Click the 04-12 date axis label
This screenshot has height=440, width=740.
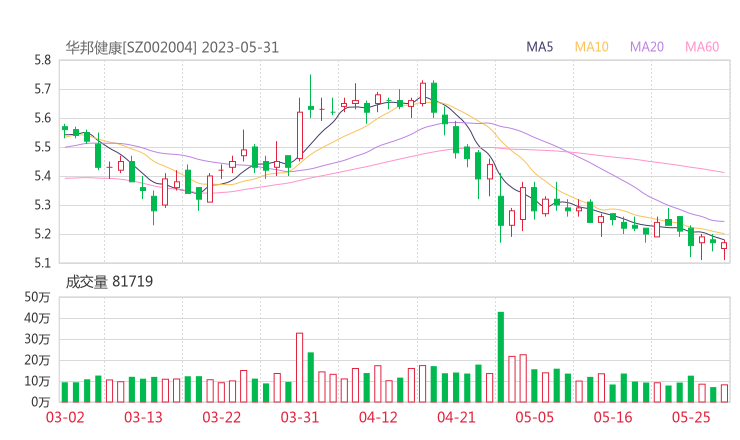(x=378, y=417)
